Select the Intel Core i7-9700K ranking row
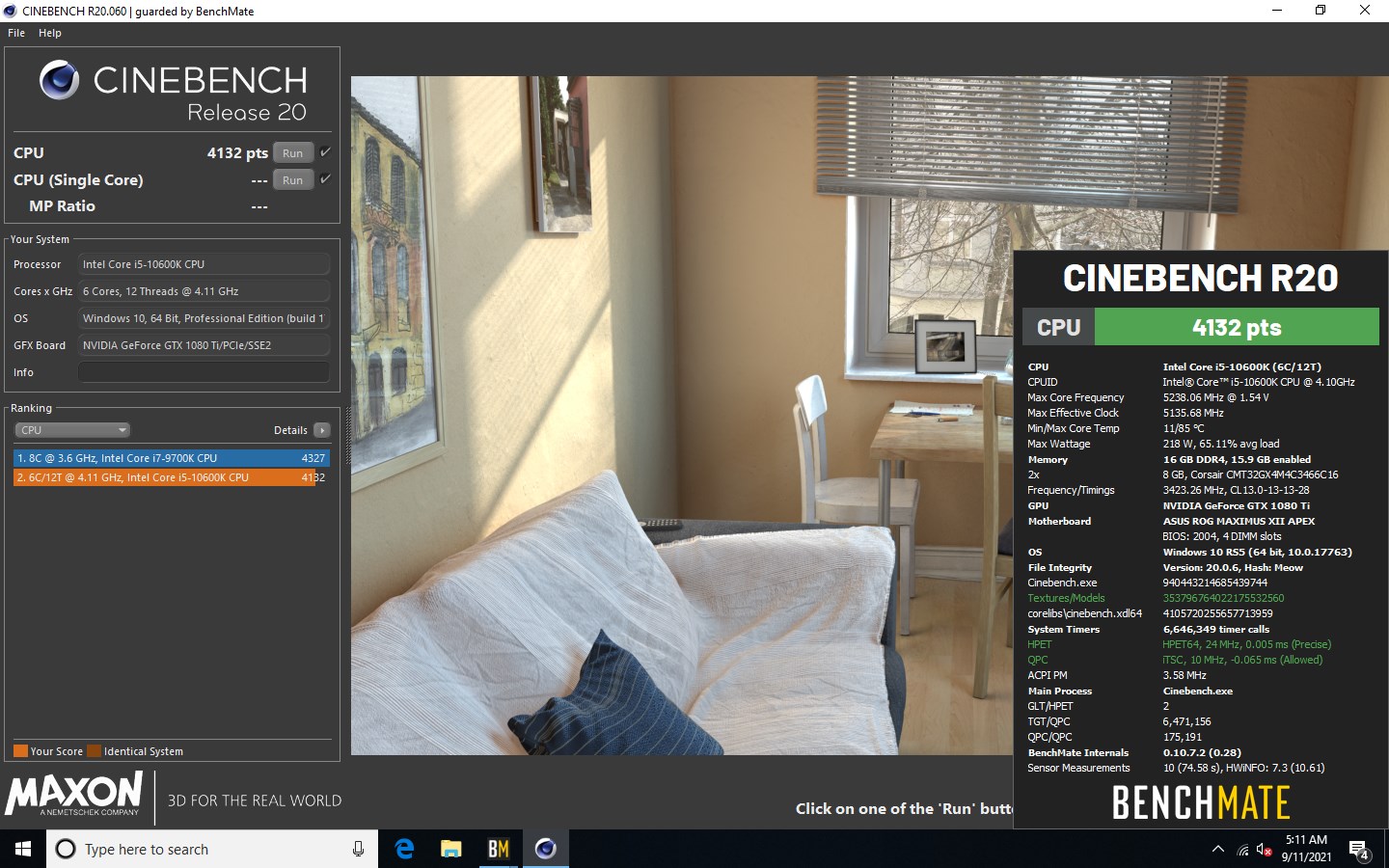The width and height of the screenshot is (1389, 868). tap(172, 458)
